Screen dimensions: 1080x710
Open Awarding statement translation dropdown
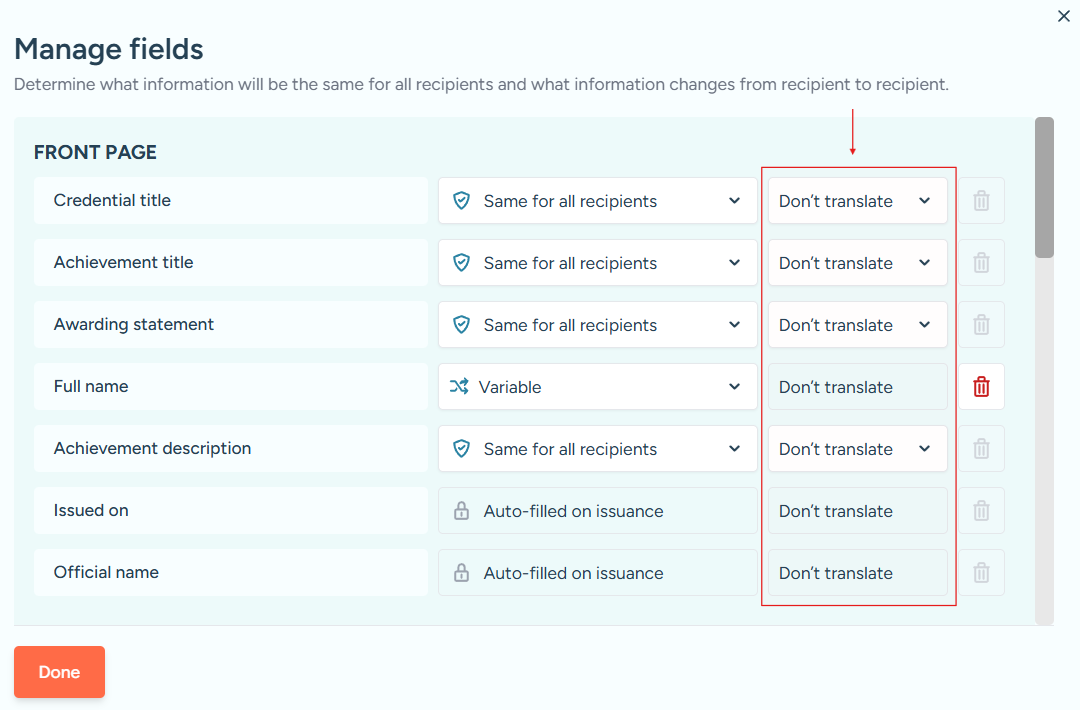coord(857,325)
